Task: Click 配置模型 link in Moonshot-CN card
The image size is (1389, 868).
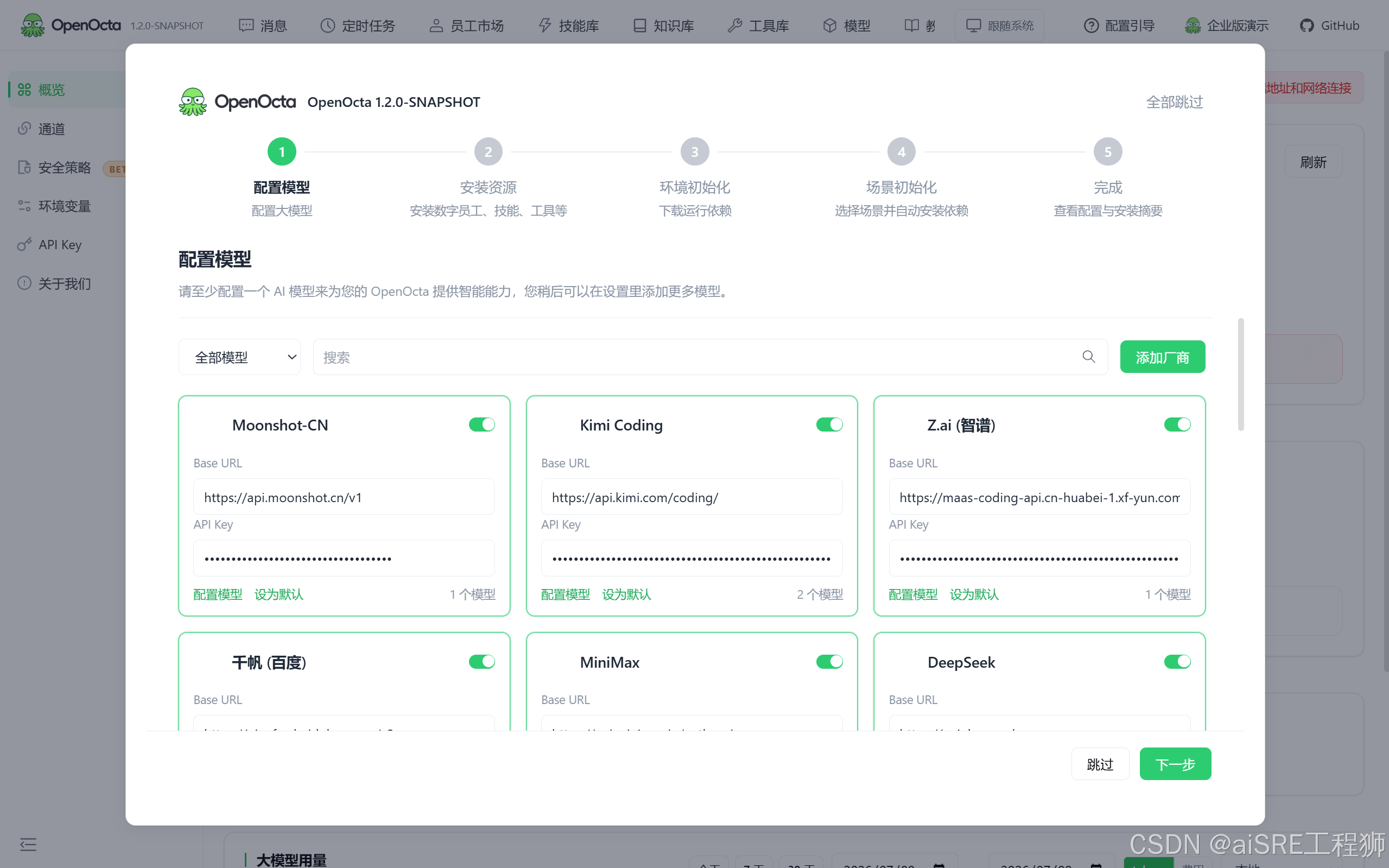Action: (218, 594)
